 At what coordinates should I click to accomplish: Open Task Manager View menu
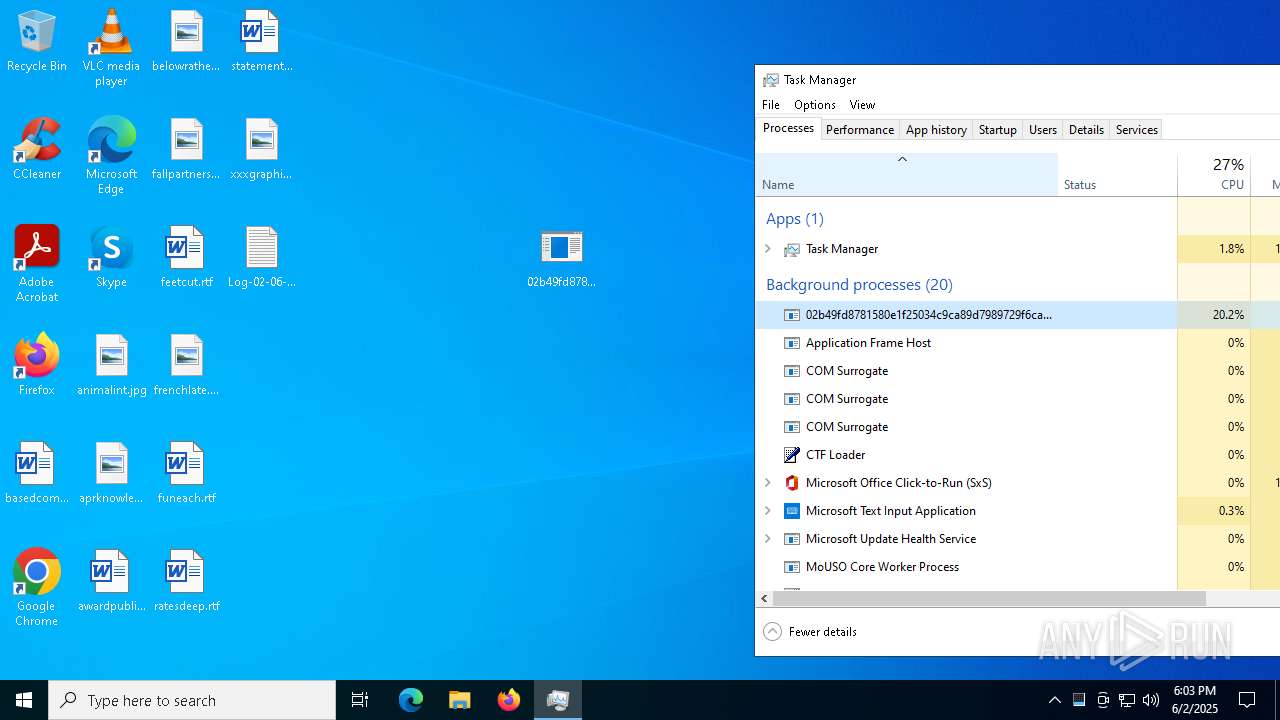862,105
